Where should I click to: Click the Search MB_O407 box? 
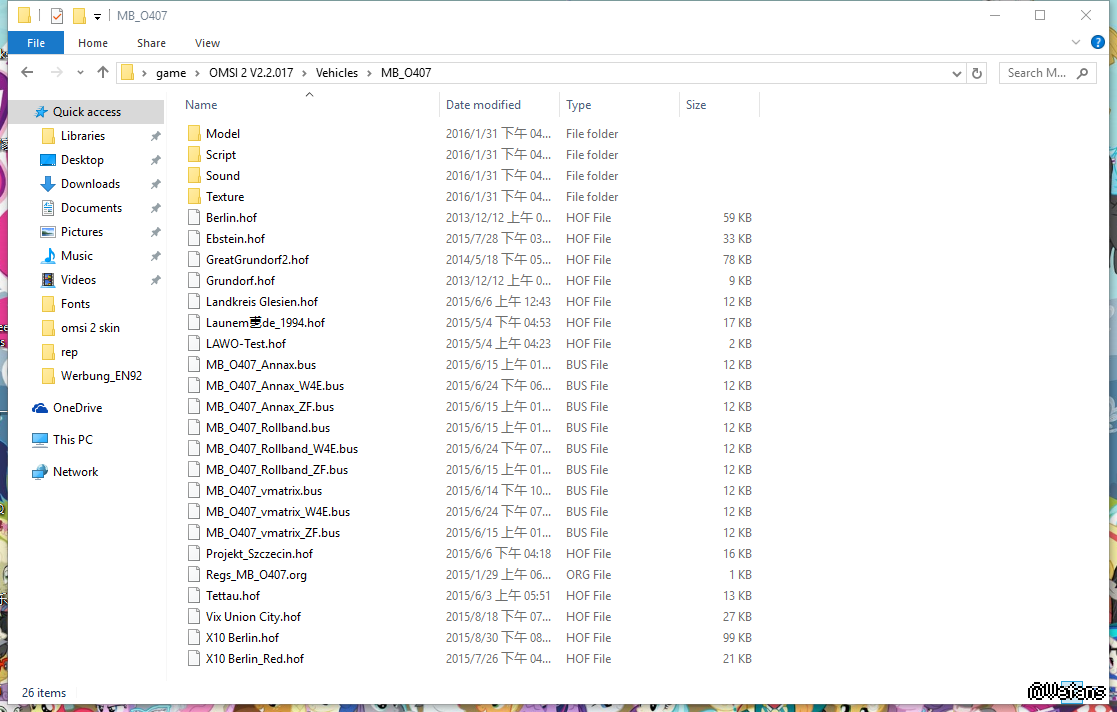1047,73
